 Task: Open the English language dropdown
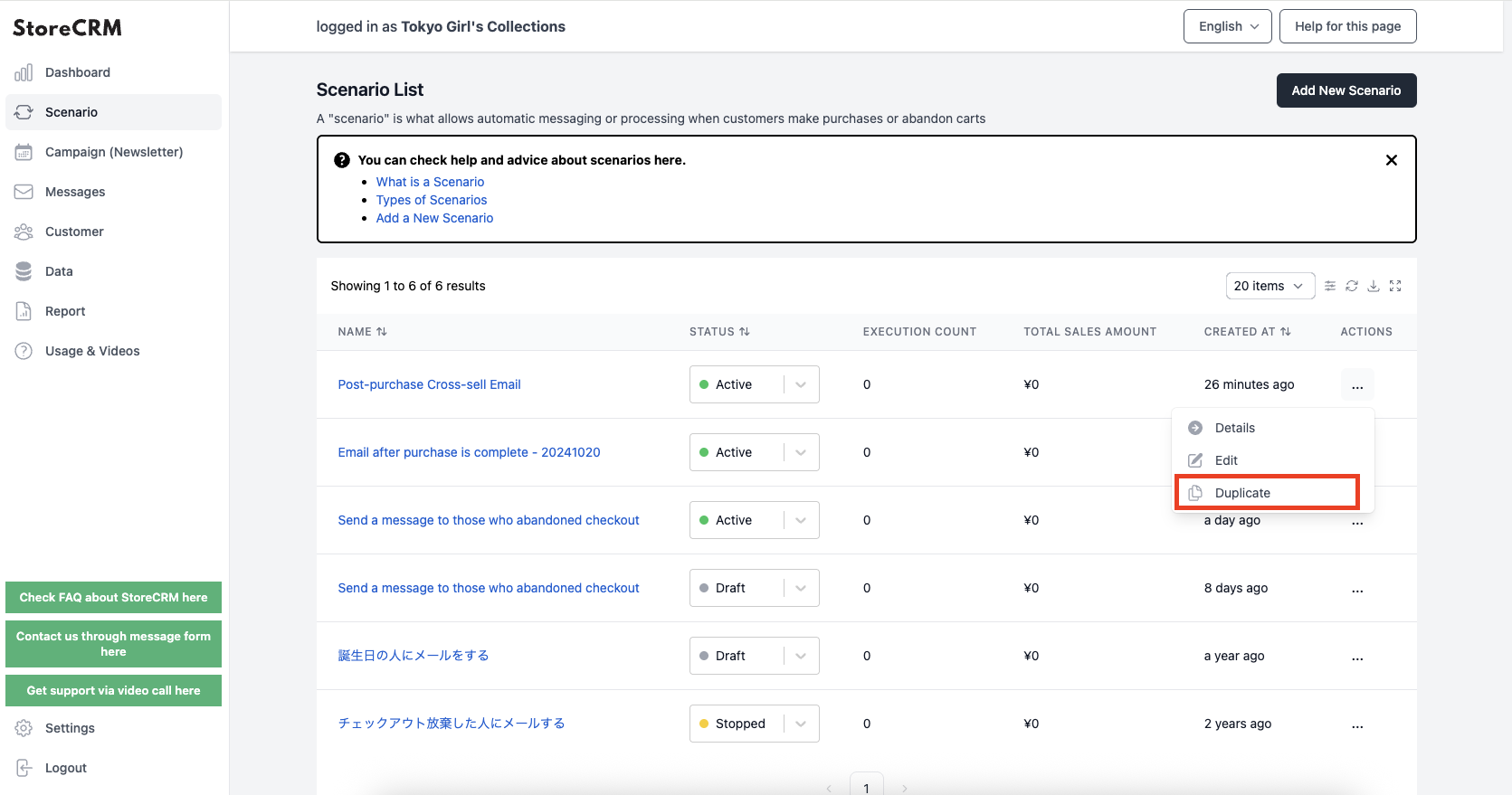coord(1227,26)
